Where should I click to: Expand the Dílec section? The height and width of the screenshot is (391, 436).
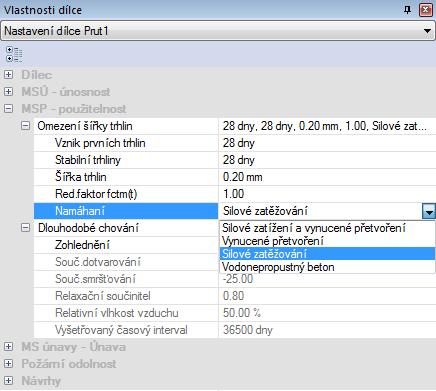click(x=8, y=74)
